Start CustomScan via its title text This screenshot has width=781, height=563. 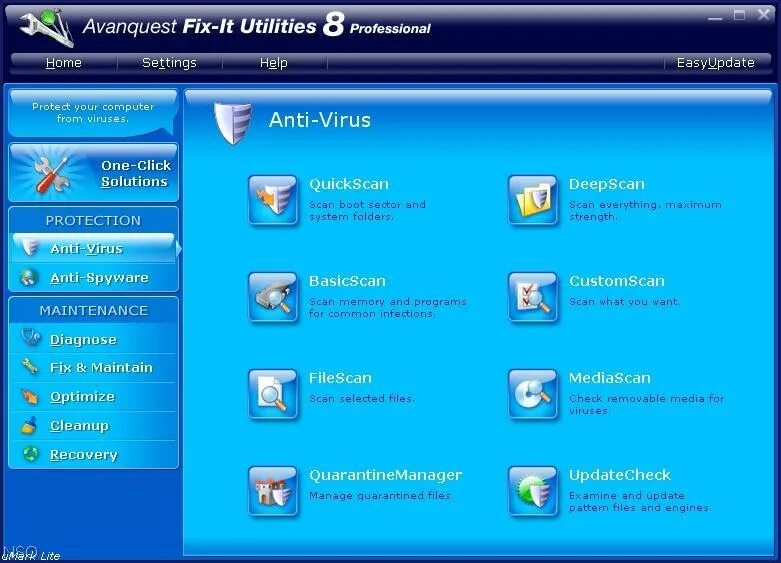point(617,281)
